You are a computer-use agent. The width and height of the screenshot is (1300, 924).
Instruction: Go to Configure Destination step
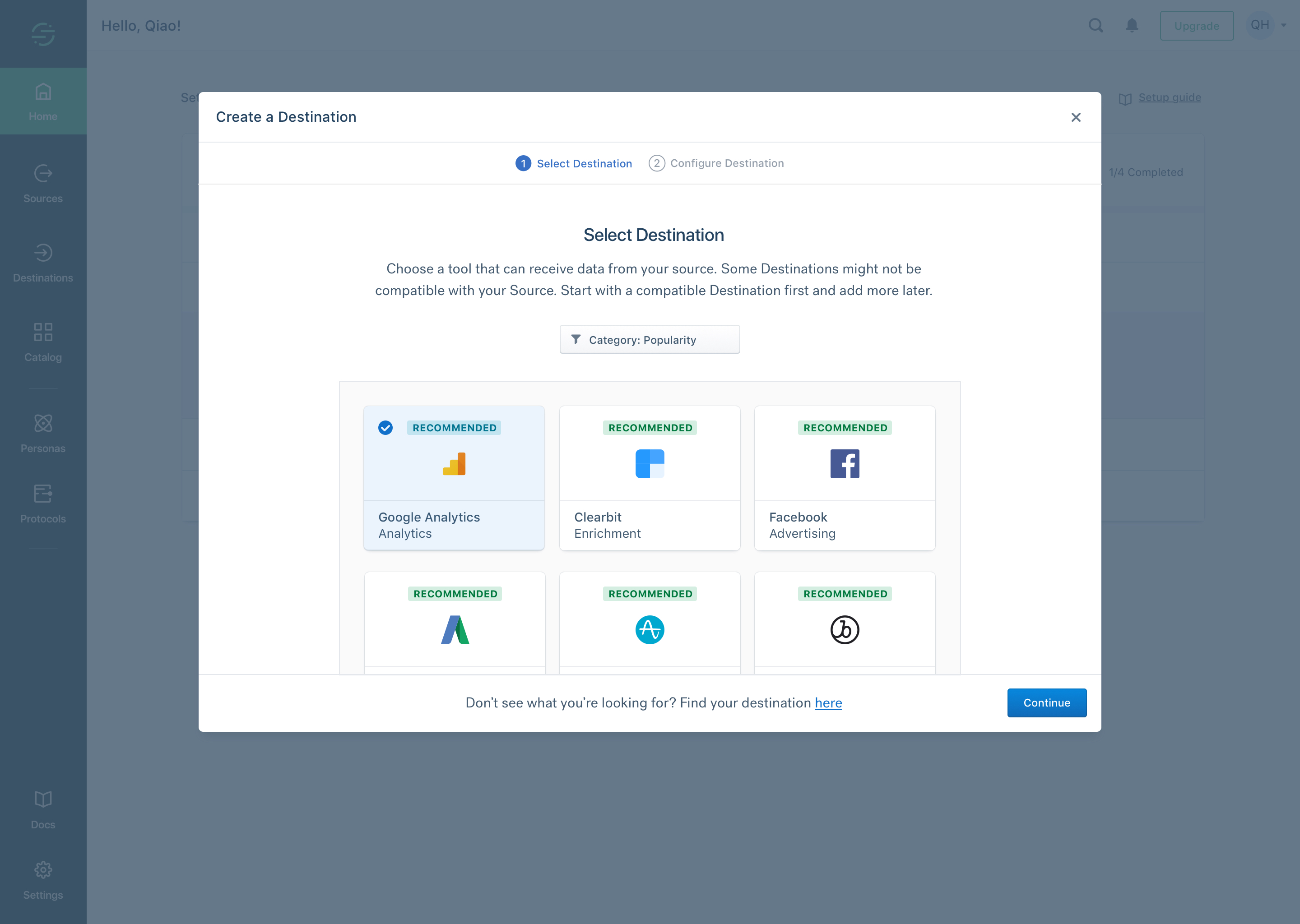point(716,164)
